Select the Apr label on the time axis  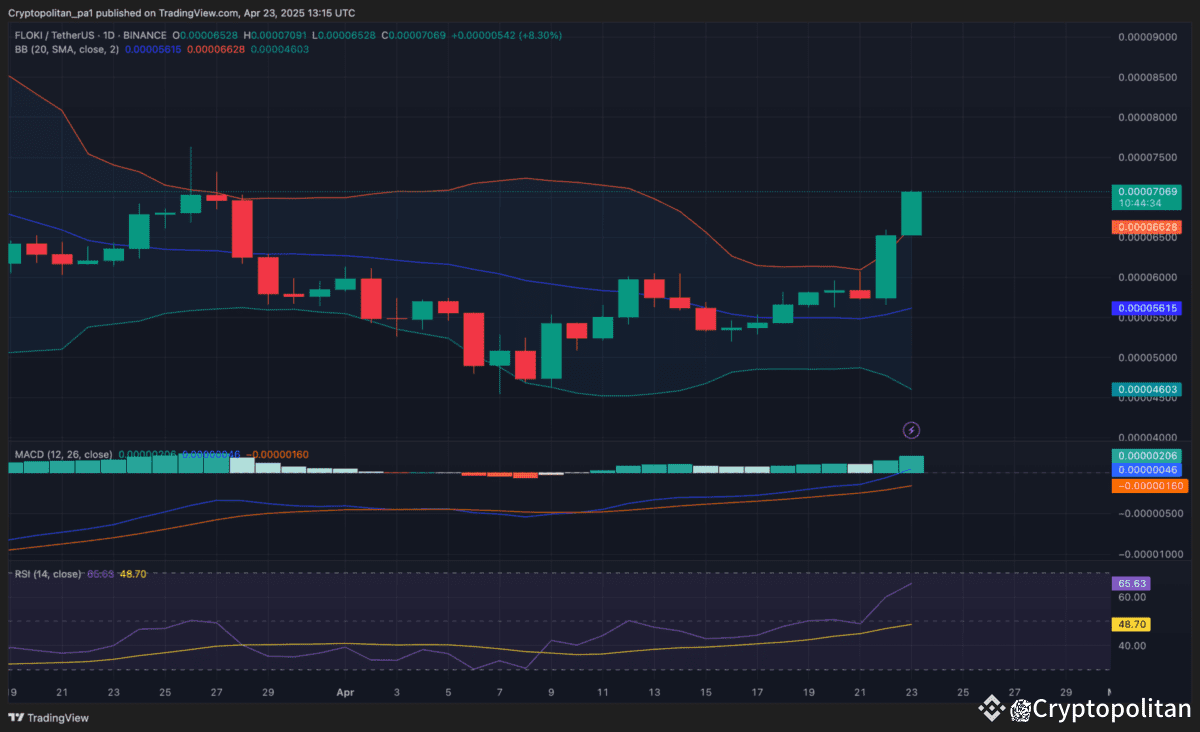point(345,691)
